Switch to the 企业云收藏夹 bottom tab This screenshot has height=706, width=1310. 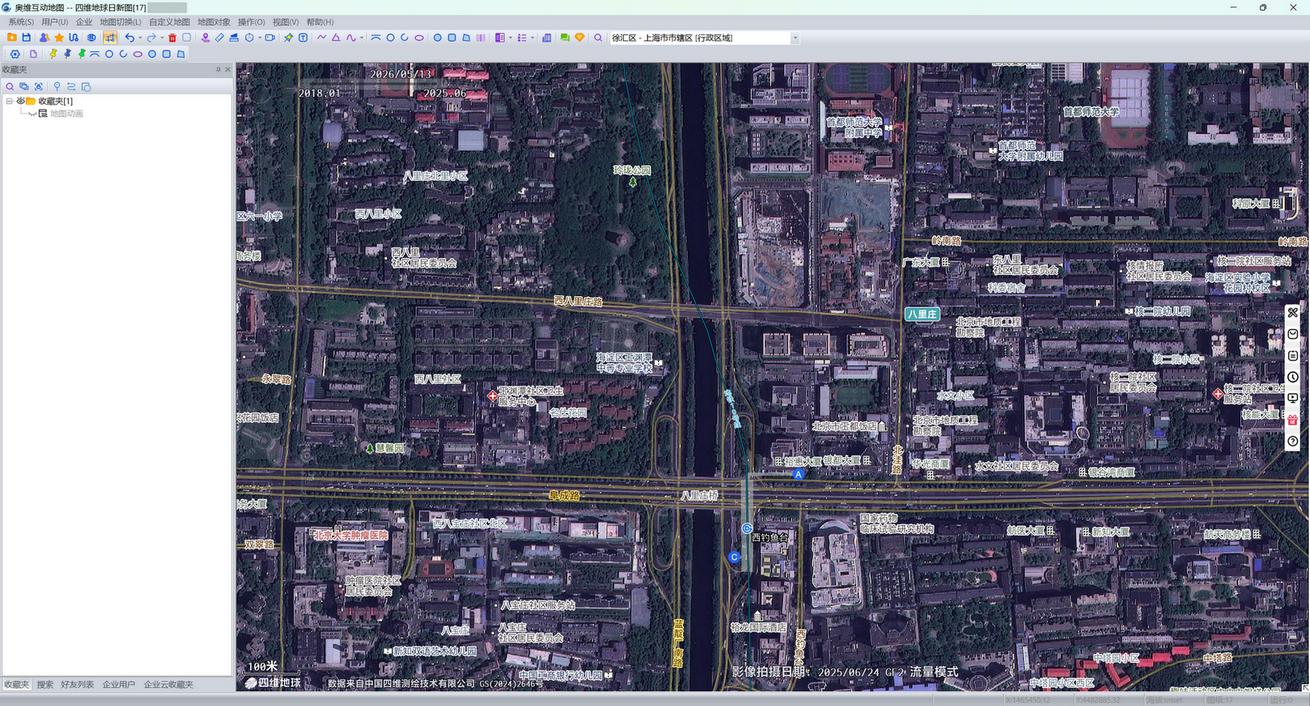pyautogui.click(x=168, y=685)
